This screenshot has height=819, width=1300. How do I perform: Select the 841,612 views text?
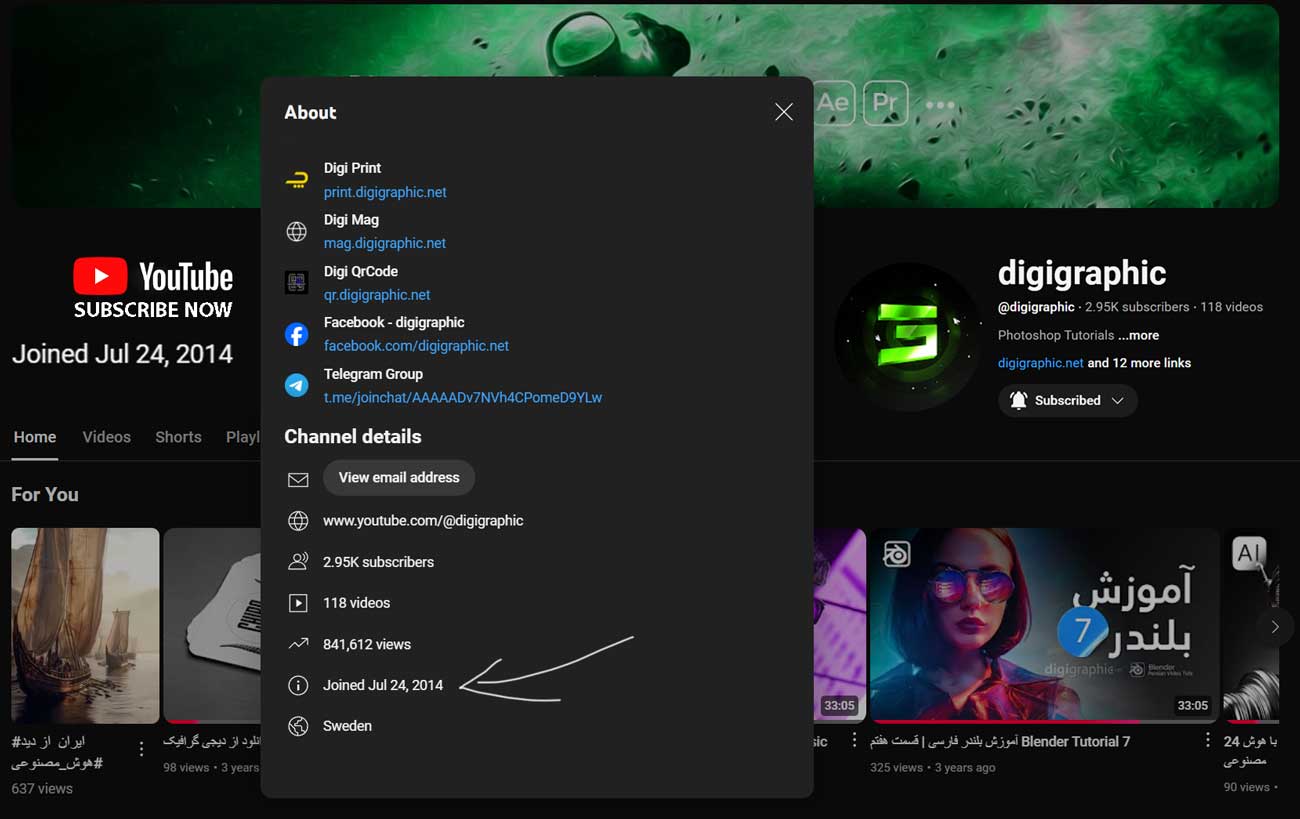(367, 644)
